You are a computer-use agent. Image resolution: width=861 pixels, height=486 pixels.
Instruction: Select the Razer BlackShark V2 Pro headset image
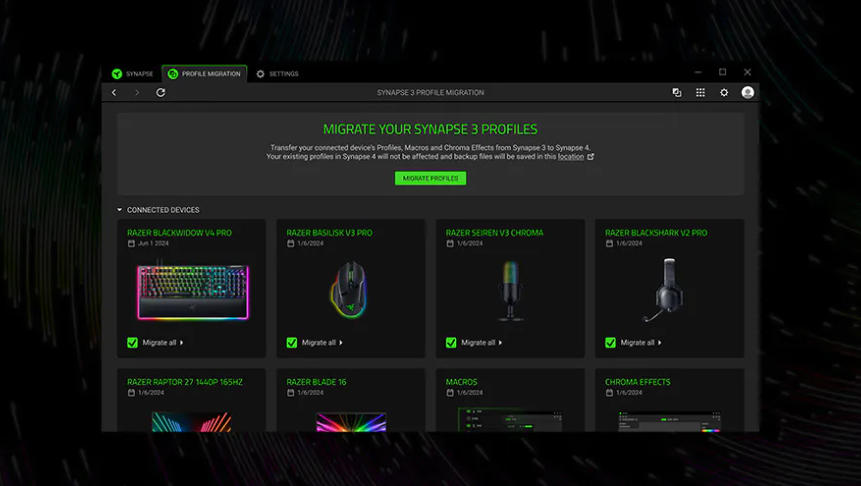point(669,291)
